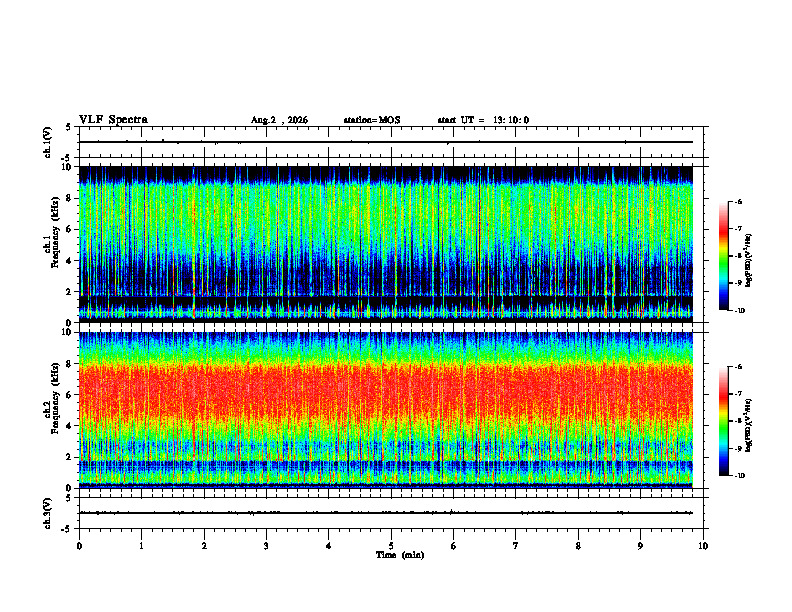Select the 5 tick on the time axis
The width and height of the screenshot is (792, 612).
pyautogui.click(x=391, y=546)
